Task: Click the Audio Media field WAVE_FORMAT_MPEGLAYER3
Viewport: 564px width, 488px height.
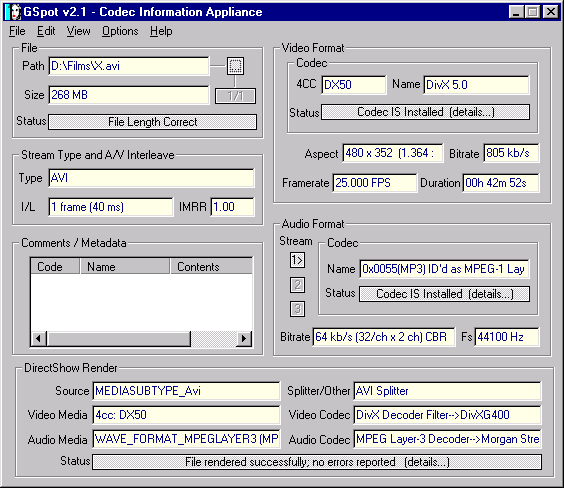Action: 186,439
